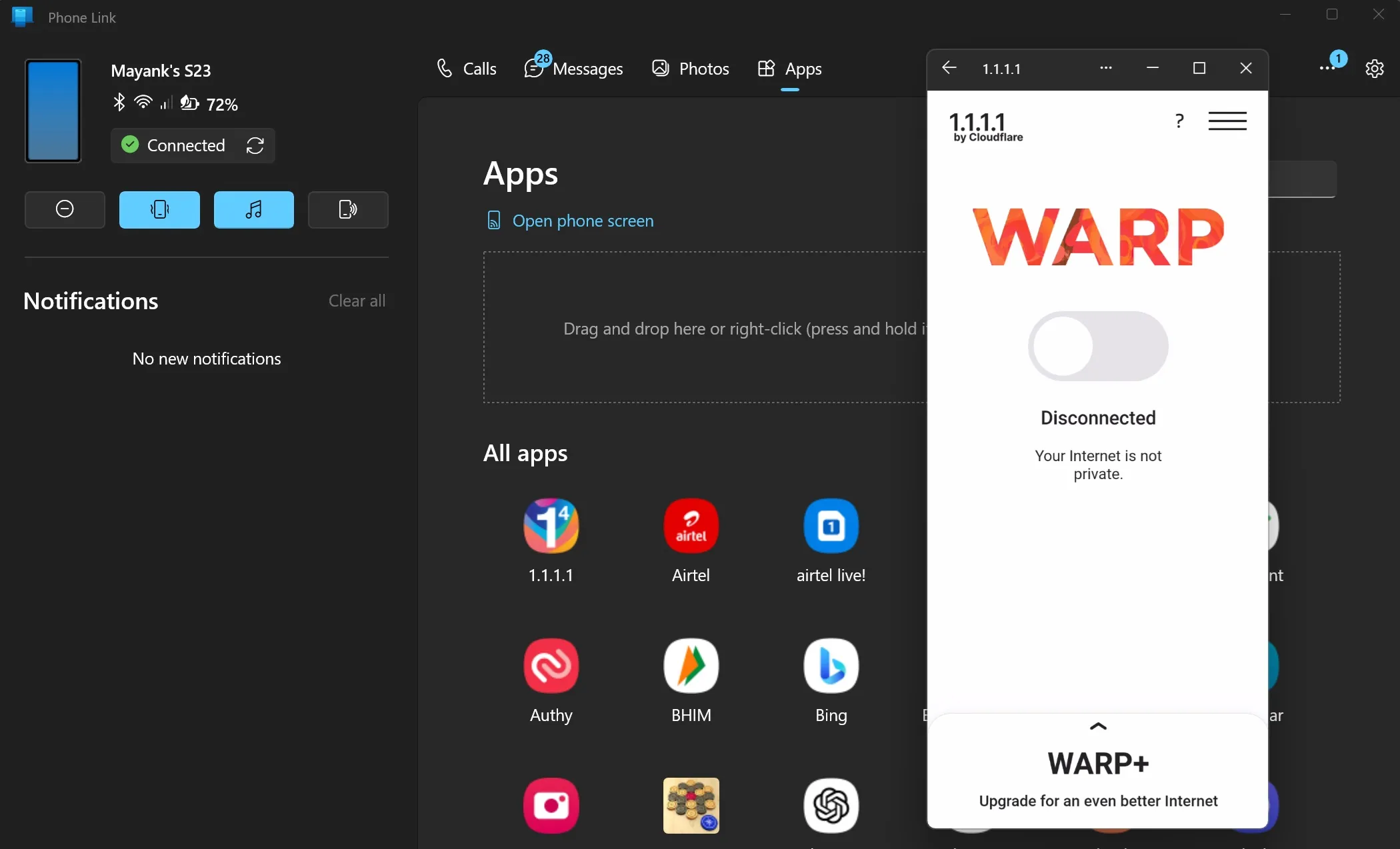1400x849 pixels.
Task: Enable do not disturb mode
Action: click(x=65, y=209)
